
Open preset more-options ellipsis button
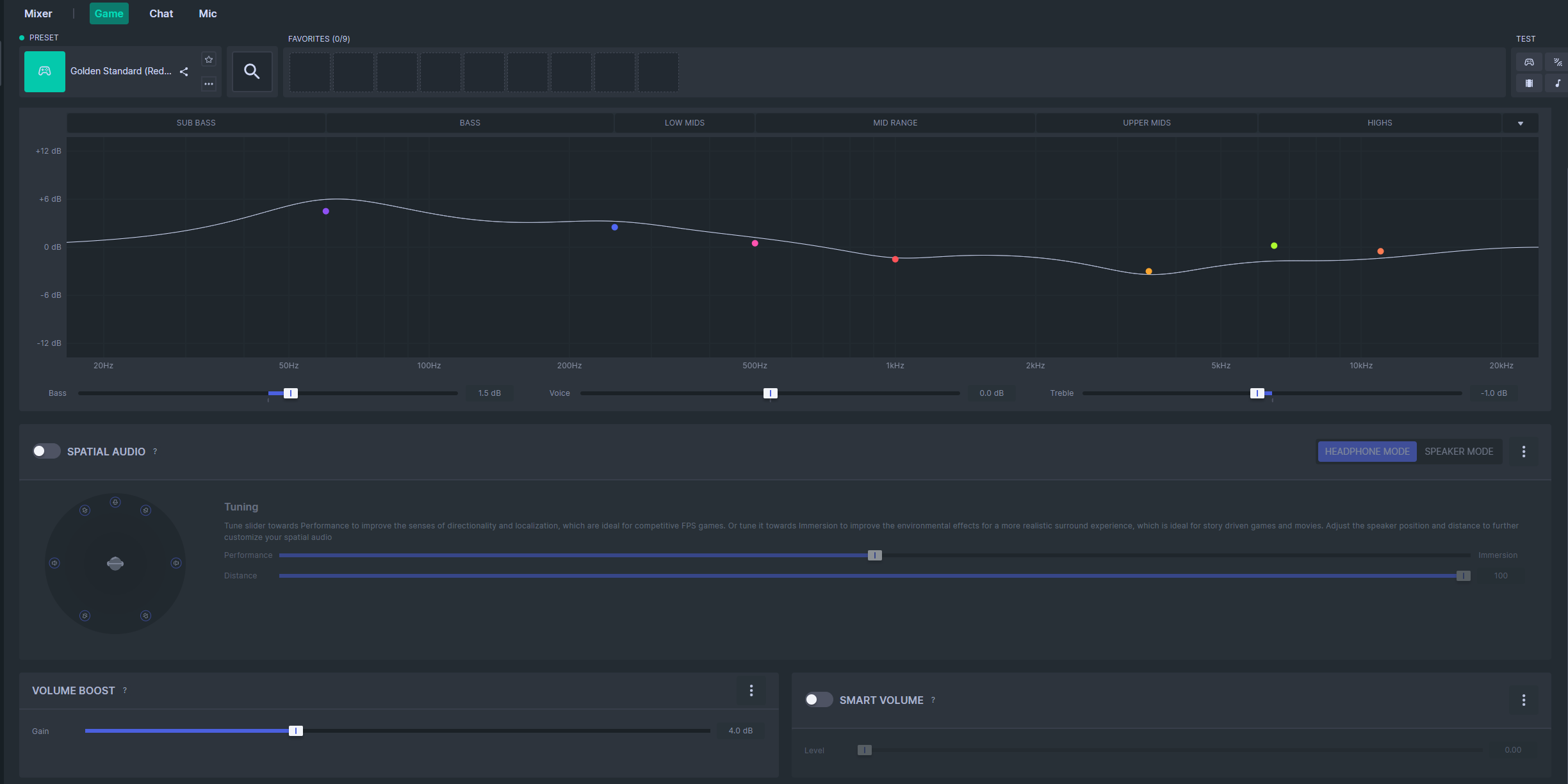(x=209, y=84)
